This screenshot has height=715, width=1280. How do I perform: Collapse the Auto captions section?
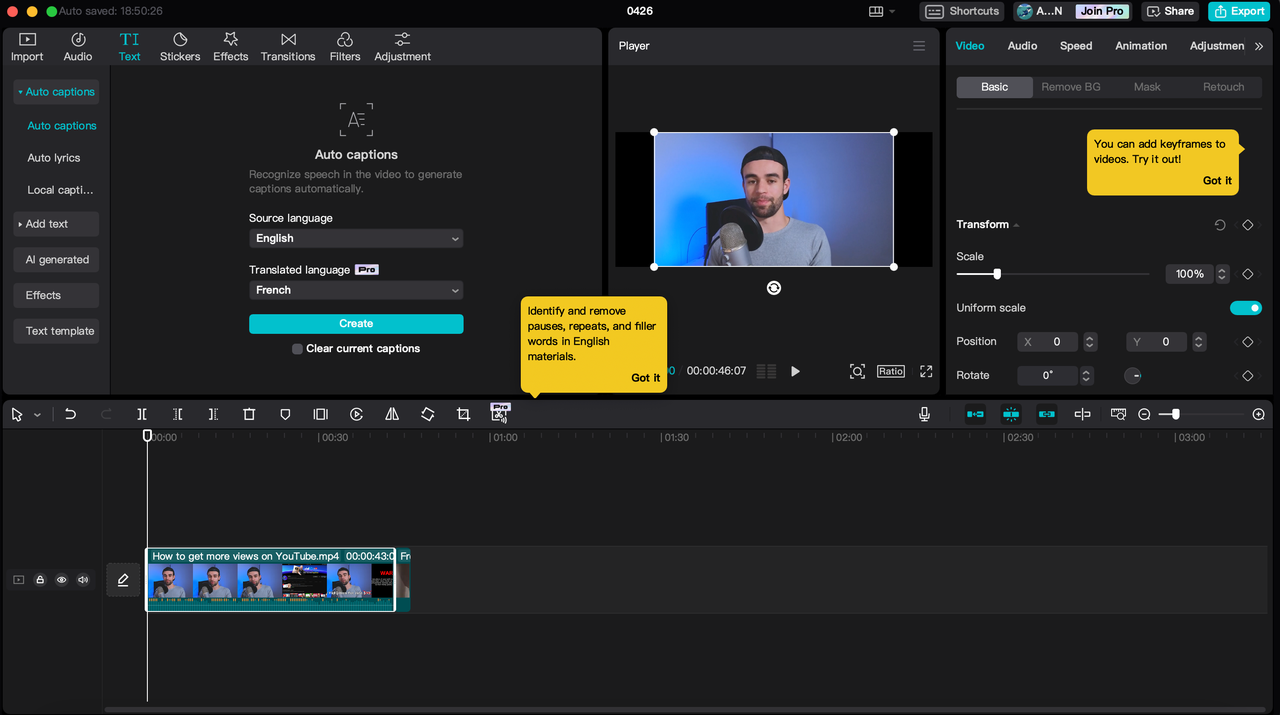click(56, 92)
